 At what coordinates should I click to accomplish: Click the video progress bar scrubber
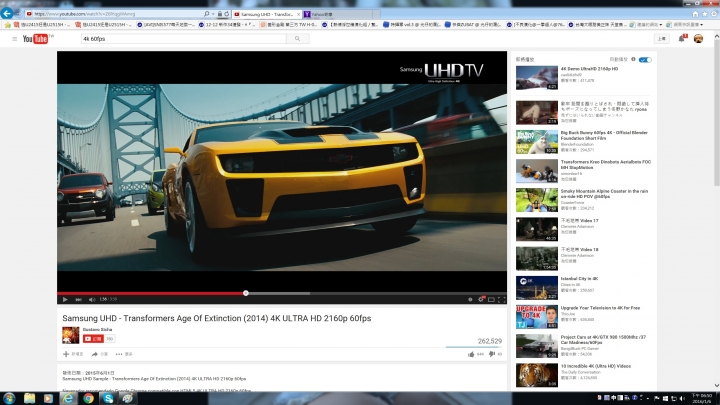coord(246,293)
